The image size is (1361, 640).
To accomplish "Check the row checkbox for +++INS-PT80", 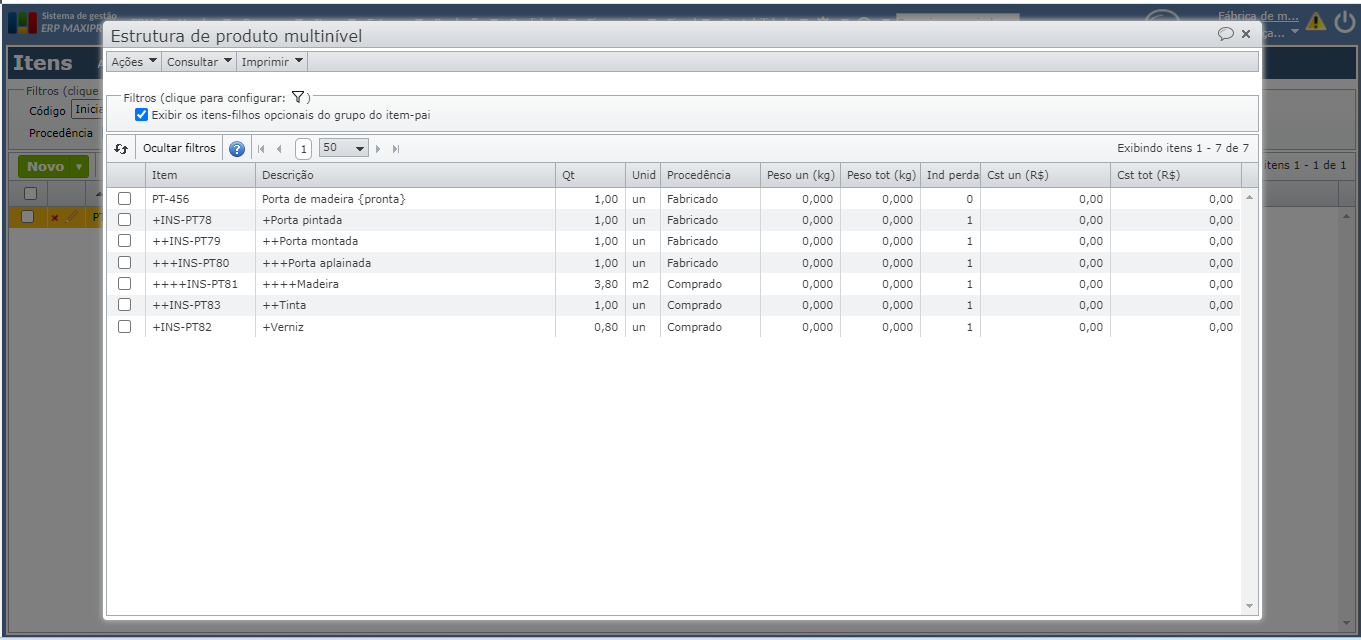I will click(125, 263).
